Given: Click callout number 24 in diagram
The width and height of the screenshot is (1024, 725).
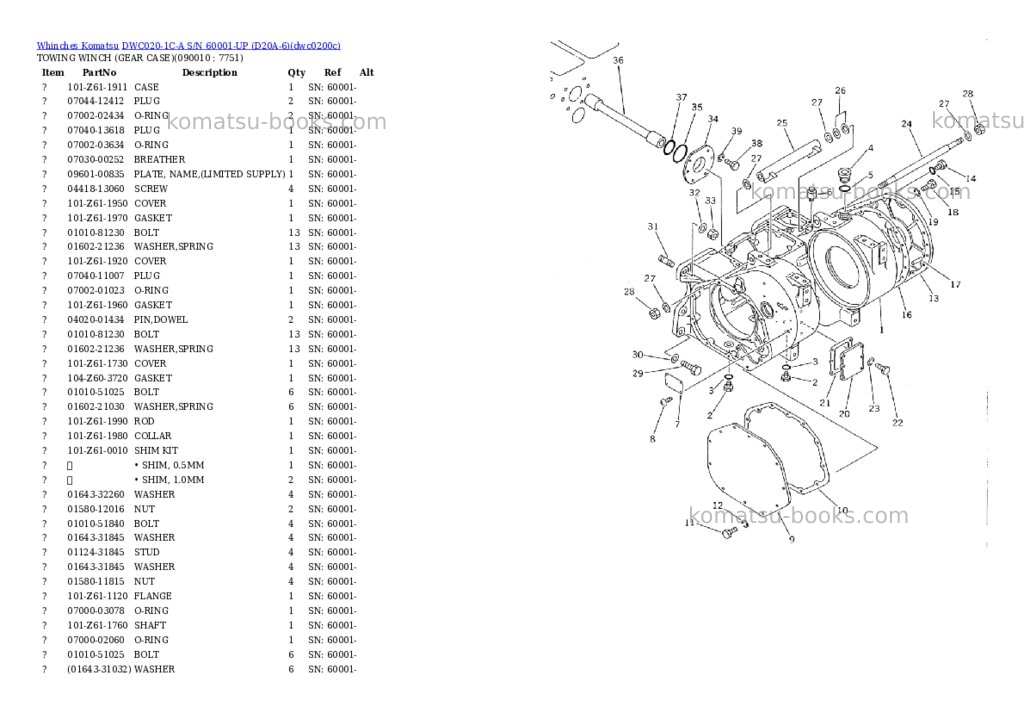Looking at the screenshot, I should click(x=906, y=124).
